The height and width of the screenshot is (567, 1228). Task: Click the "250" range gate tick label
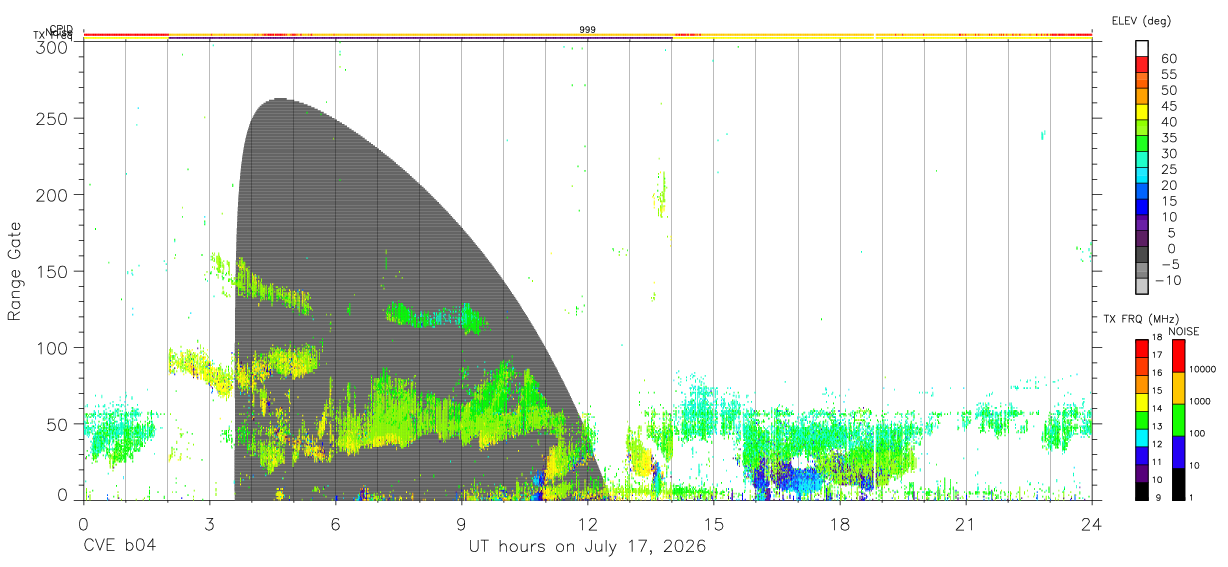point(52,118)
